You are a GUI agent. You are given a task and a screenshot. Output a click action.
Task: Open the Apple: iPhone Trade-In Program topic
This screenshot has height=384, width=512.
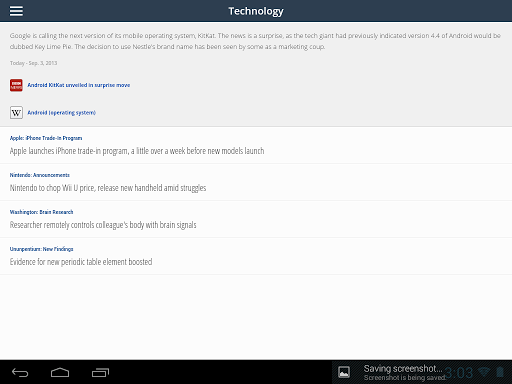tap(46, 138)
